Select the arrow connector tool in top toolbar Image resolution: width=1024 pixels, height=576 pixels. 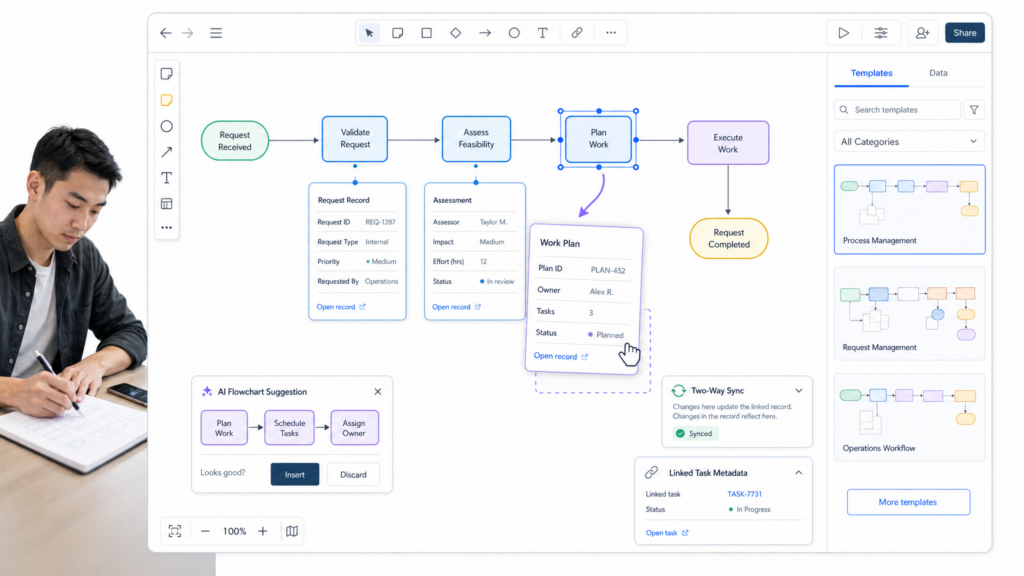[485, 33]
